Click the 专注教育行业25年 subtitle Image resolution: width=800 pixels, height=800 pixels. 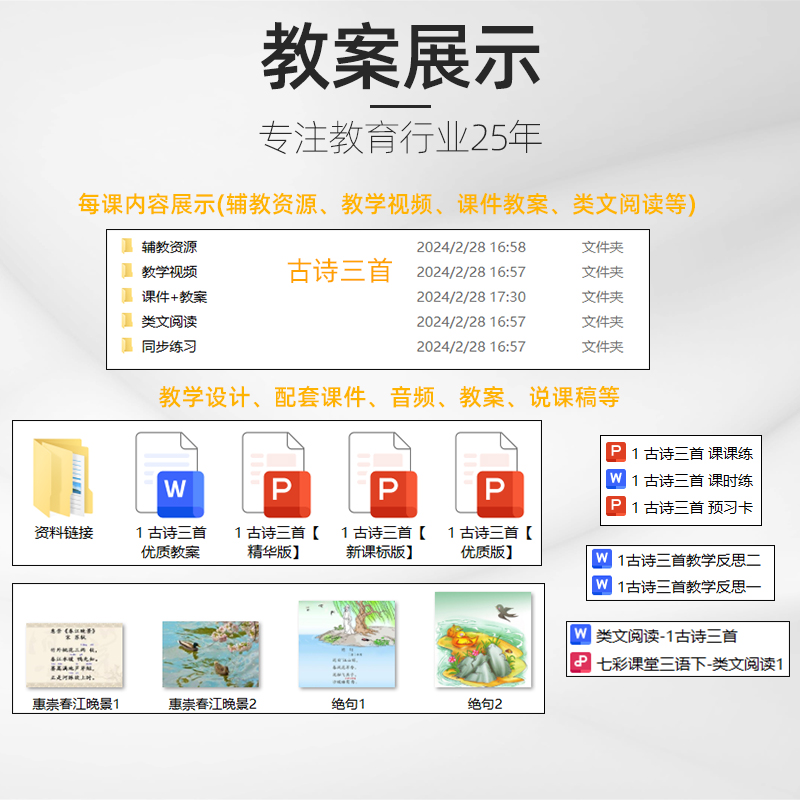401,138
